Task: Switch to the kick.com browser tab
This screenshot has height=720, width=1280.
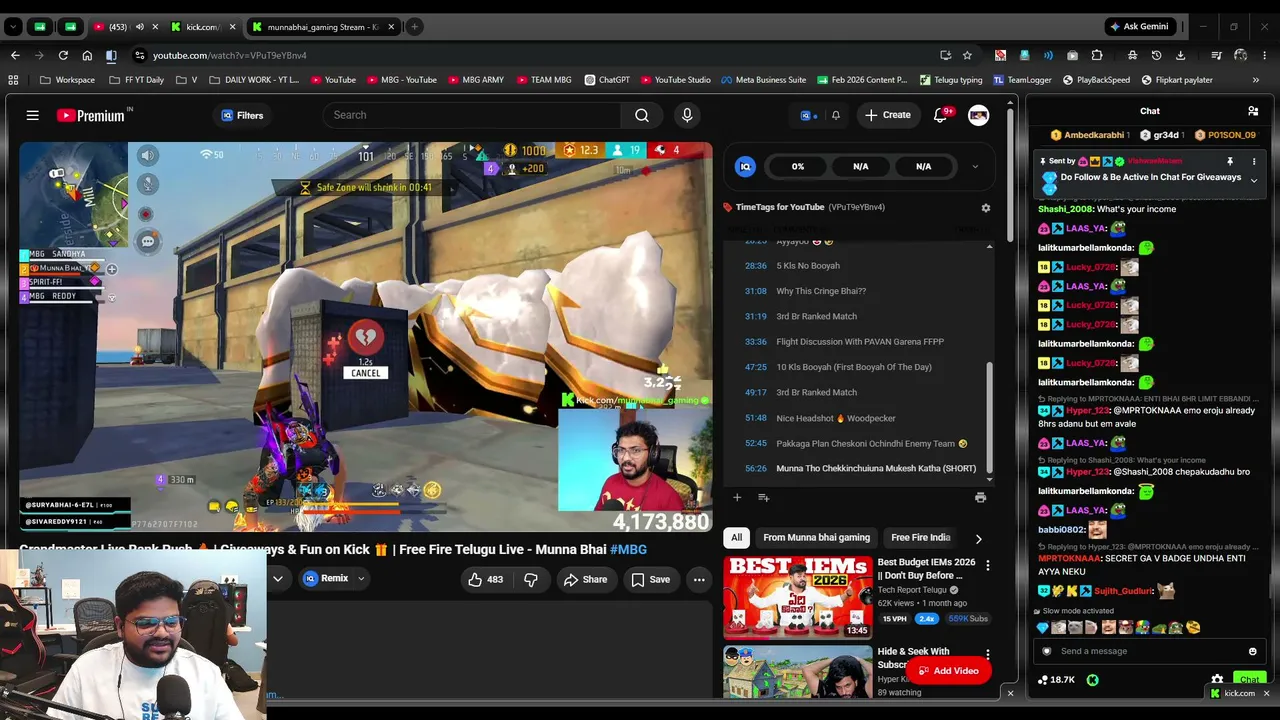Action: click(201, 27)
